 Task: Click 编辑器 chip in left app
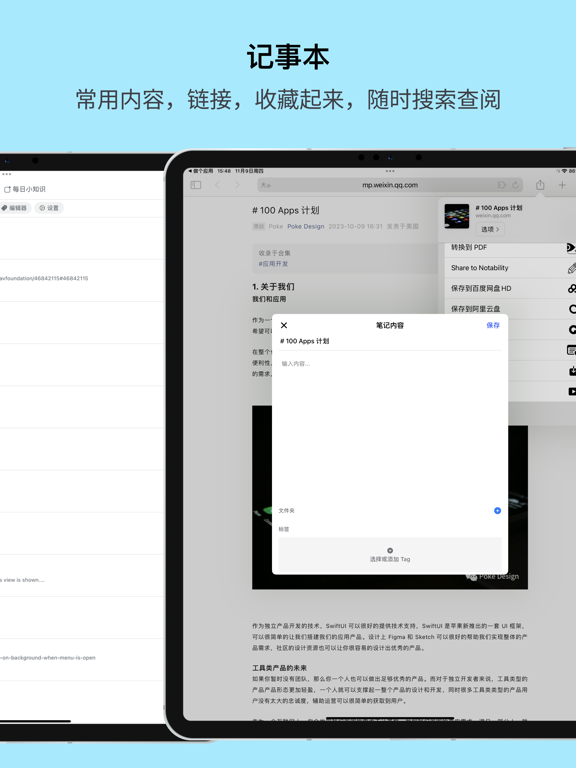click(x=15, y=208)
